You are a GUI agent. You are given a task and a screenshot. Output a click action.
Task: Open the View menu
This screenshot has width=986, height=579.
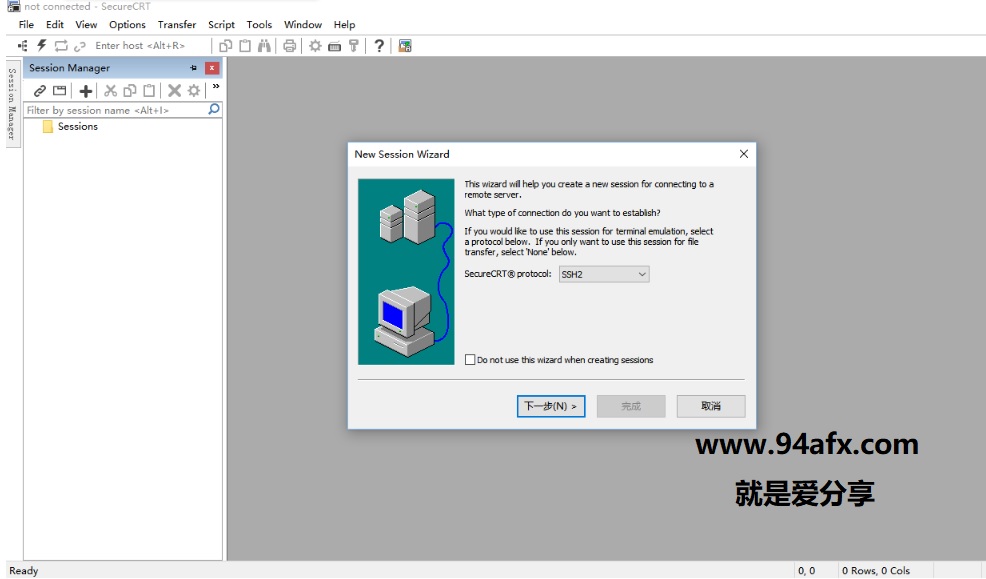[x=86, y=25]
